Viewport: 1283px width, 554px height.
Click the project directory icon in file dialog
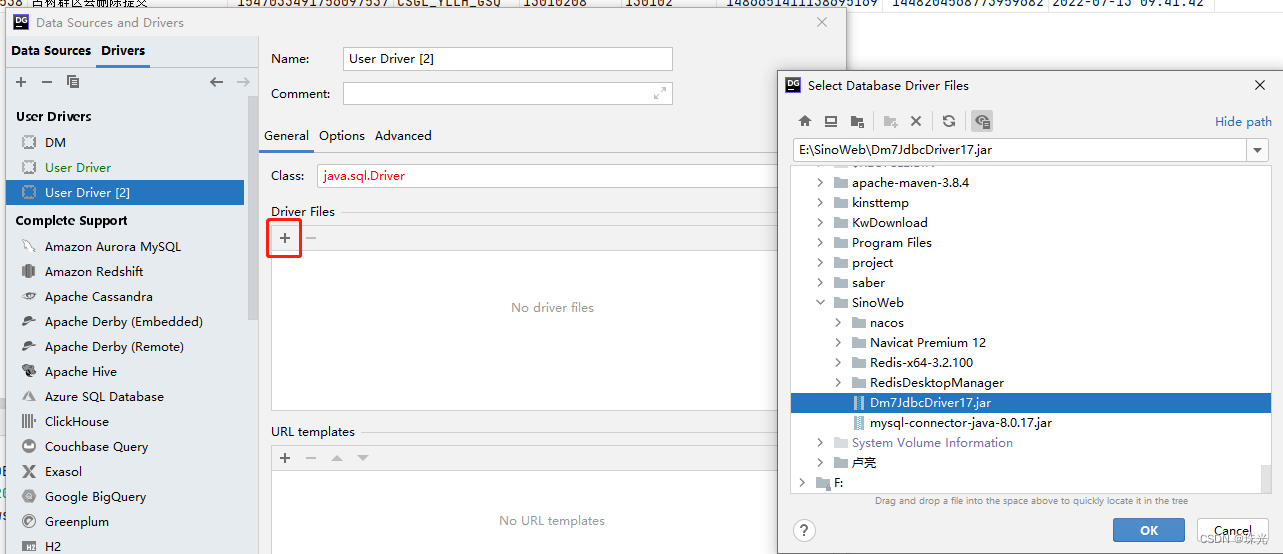(x=857, y=121)
